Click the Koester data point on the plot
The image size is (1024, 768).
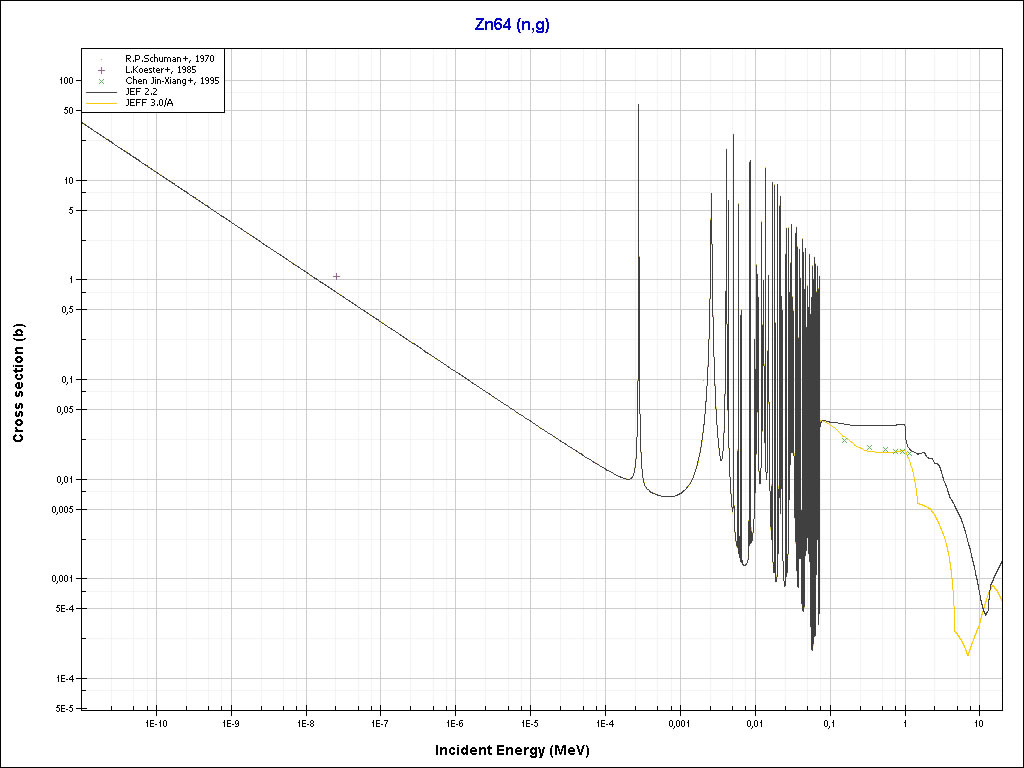click(337, 276)
